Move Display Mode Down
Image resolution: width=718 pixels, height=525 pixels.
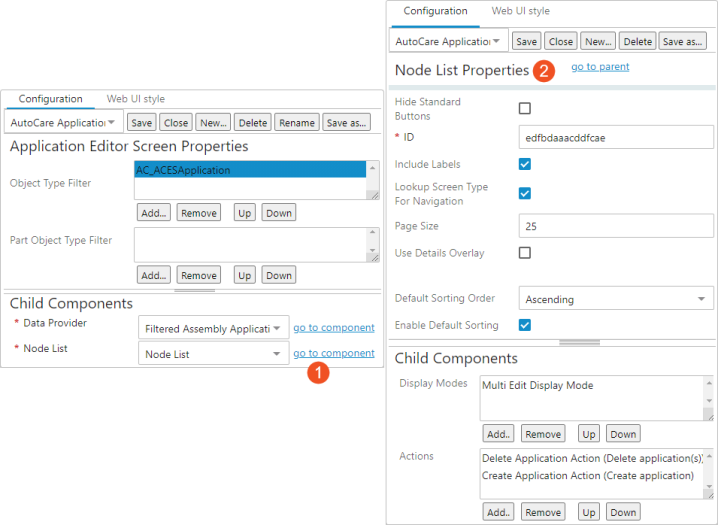[623, 434]
